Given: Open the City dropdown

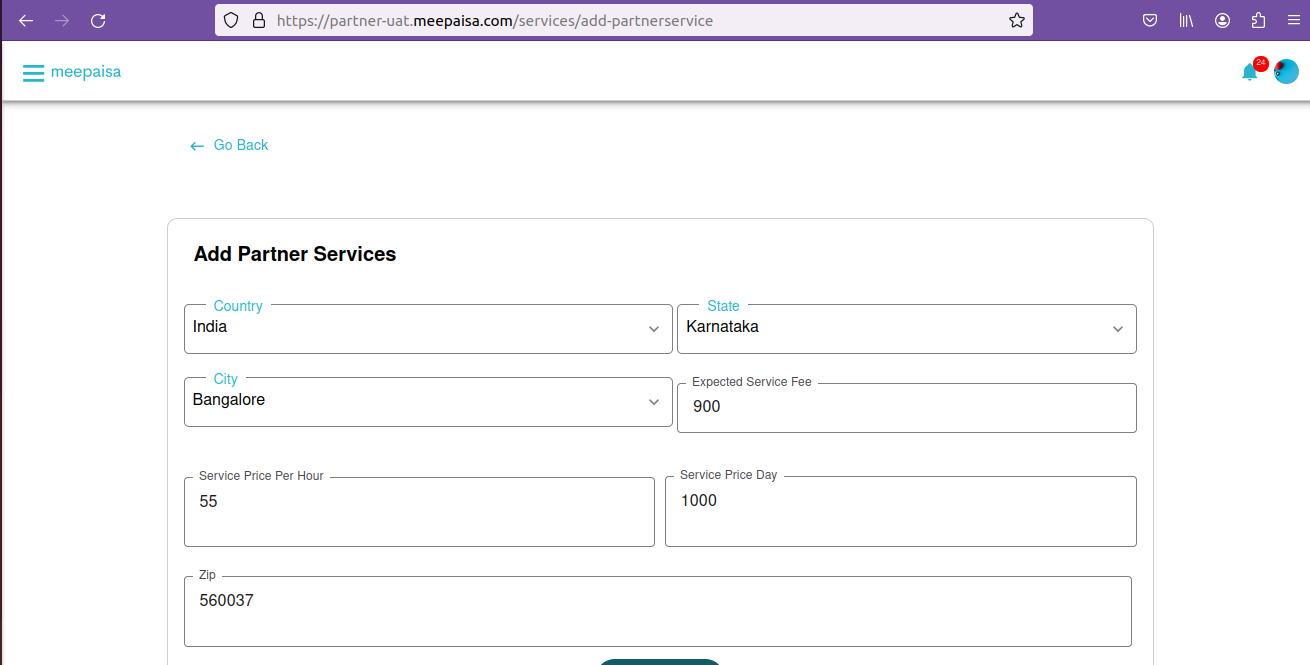Looking at the screenshot, I should click(428, 402).
